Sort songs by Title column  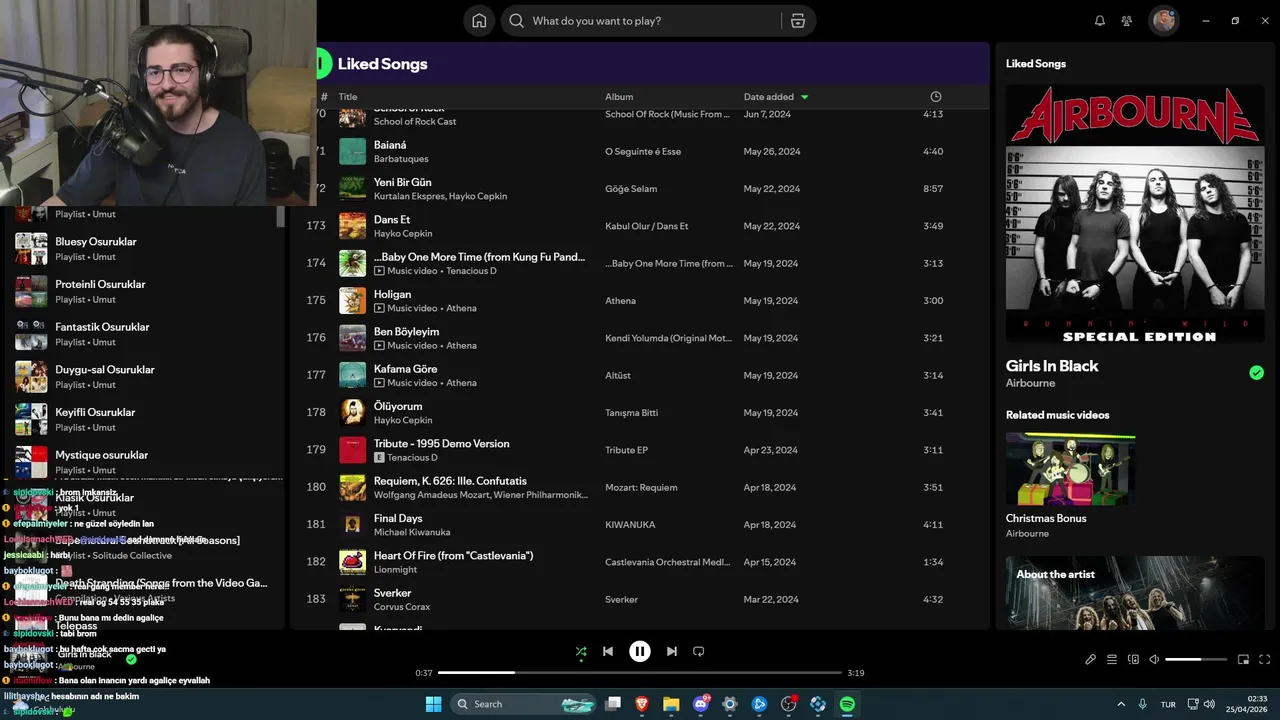pyautogui.click(x=348, y=97)
